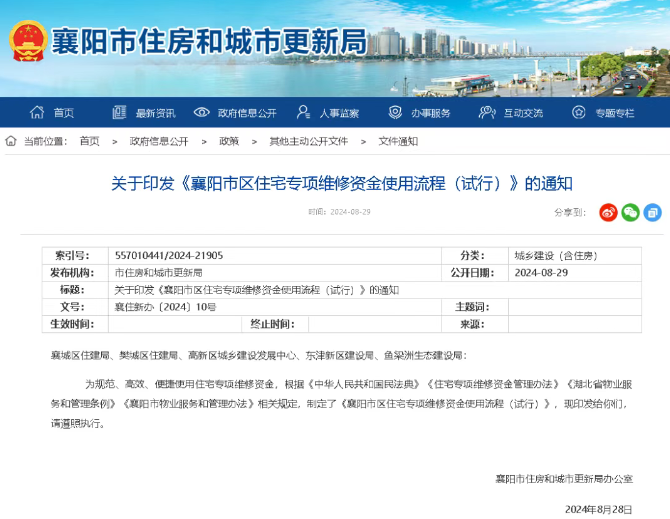This screenshot has height=519, width=670.
Task: Navigate to 政策 in the breadcrumb
Action: pyautogui.click(x=229, y=141)
